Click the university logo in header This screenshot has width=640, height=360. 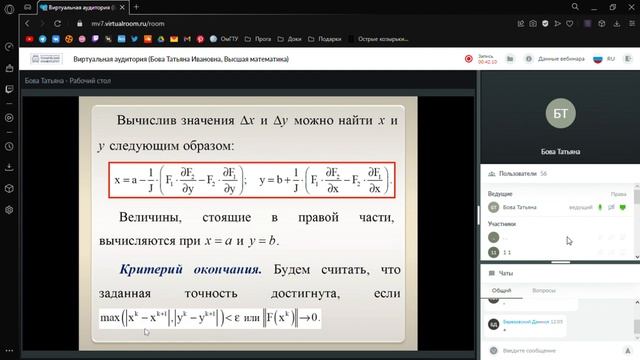tap(46, 59)
